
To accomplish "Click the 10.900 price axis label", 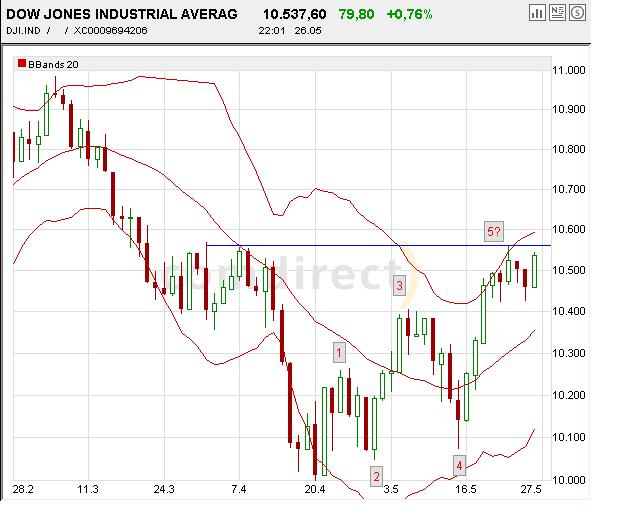I will [x=569, y=109].
